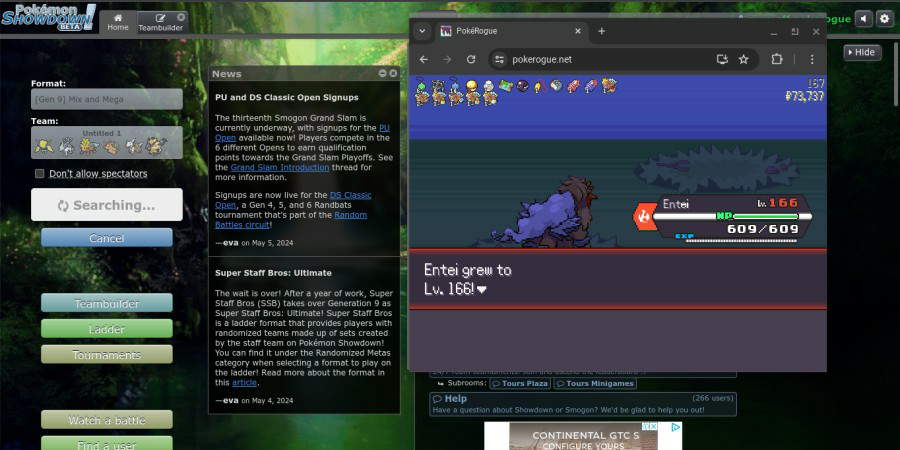Viewport: 900px width, 450px height.
Task: Click the ₽73,737 money counter
Action: click(805, 96)
